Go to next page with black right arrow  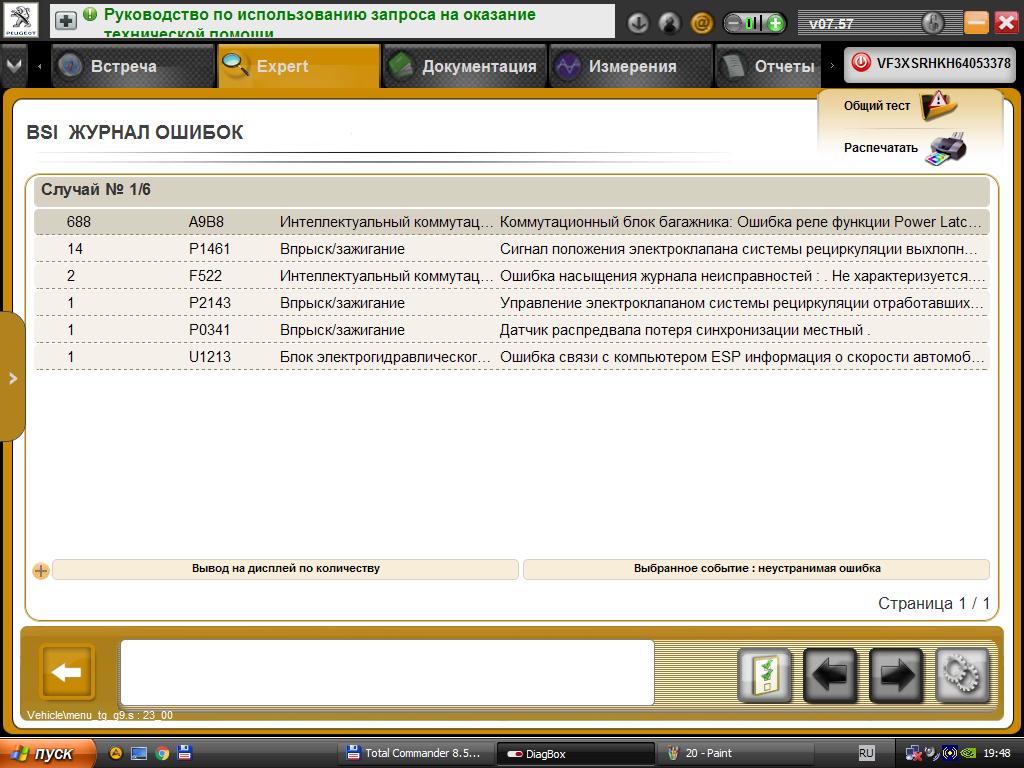tap(896, 675)
